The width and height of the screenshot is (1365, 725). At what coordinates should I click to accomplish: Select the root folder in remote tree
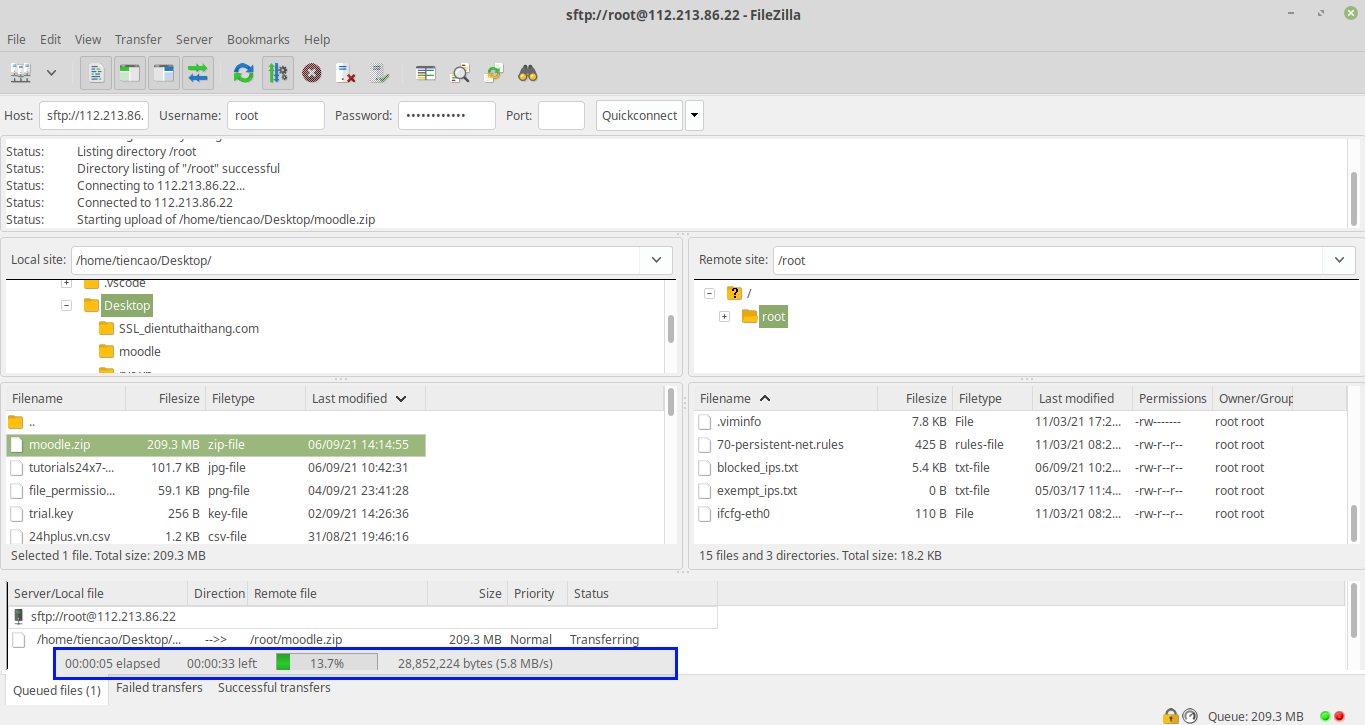click(774, 316)
